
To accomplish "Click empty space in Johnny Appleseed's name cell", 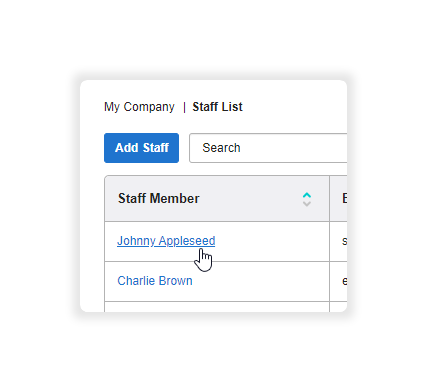I will pyautogui.click(x=272, y=241).
